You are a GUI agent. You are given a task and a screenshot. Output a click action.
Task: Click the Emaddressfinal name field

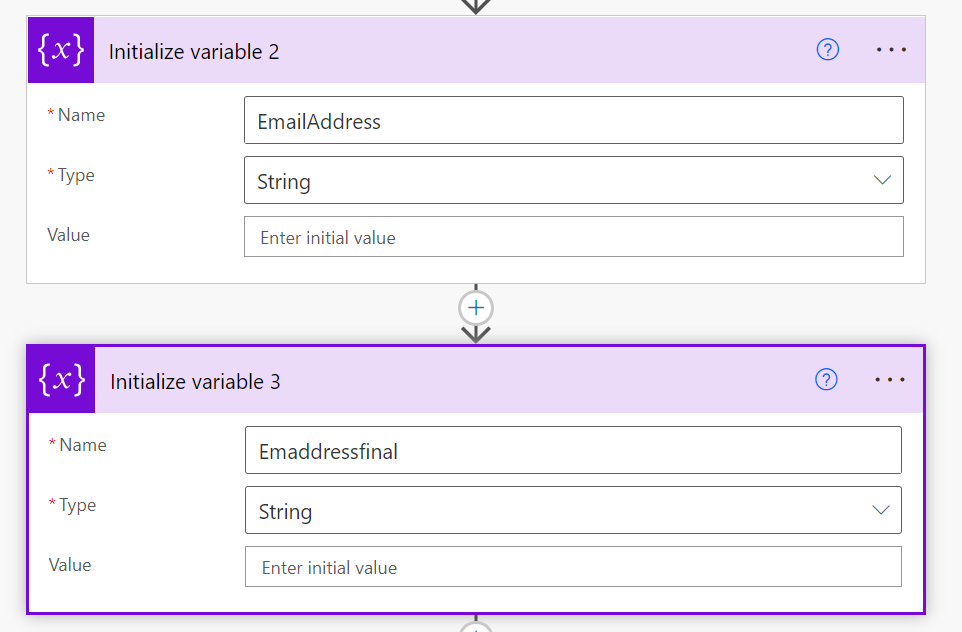click(573, 451)
